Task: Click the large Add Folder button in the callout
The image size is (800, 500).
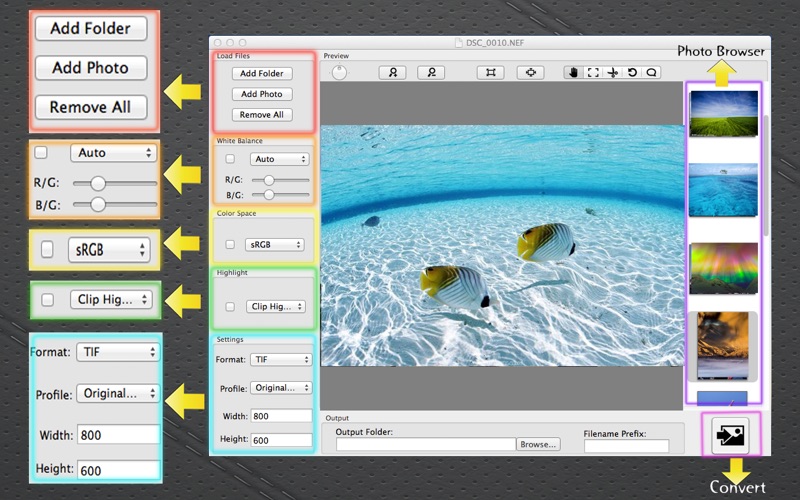Action: click(x=91, y=29)
